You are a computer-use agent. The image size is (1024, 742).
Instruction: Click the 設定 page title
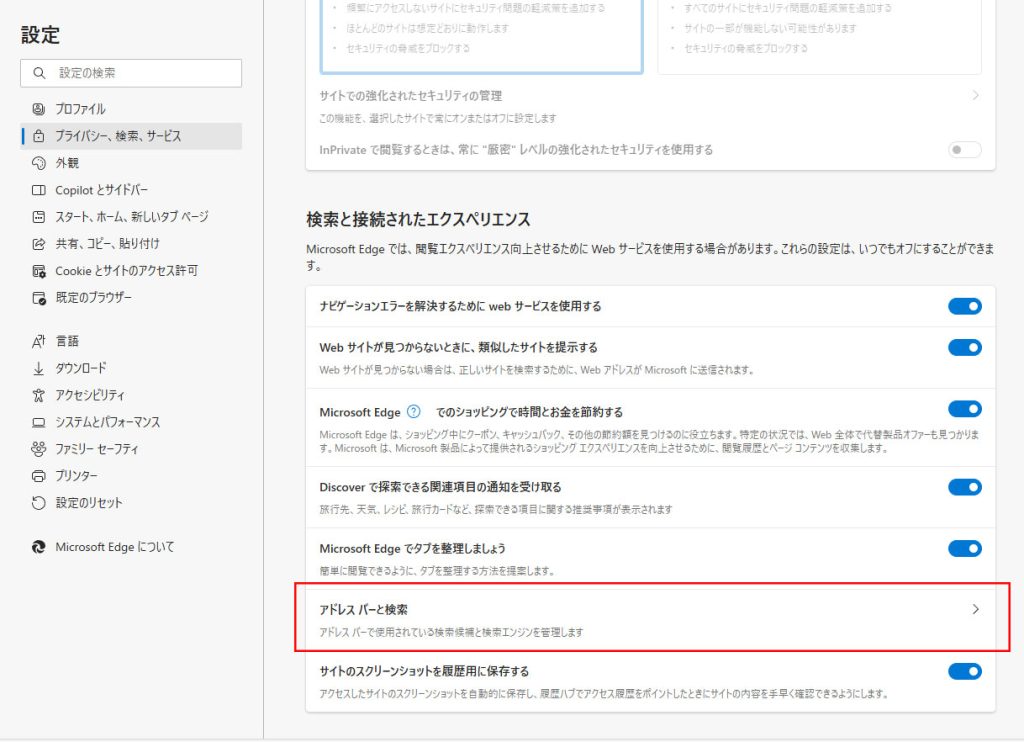(x=40, y=35)
